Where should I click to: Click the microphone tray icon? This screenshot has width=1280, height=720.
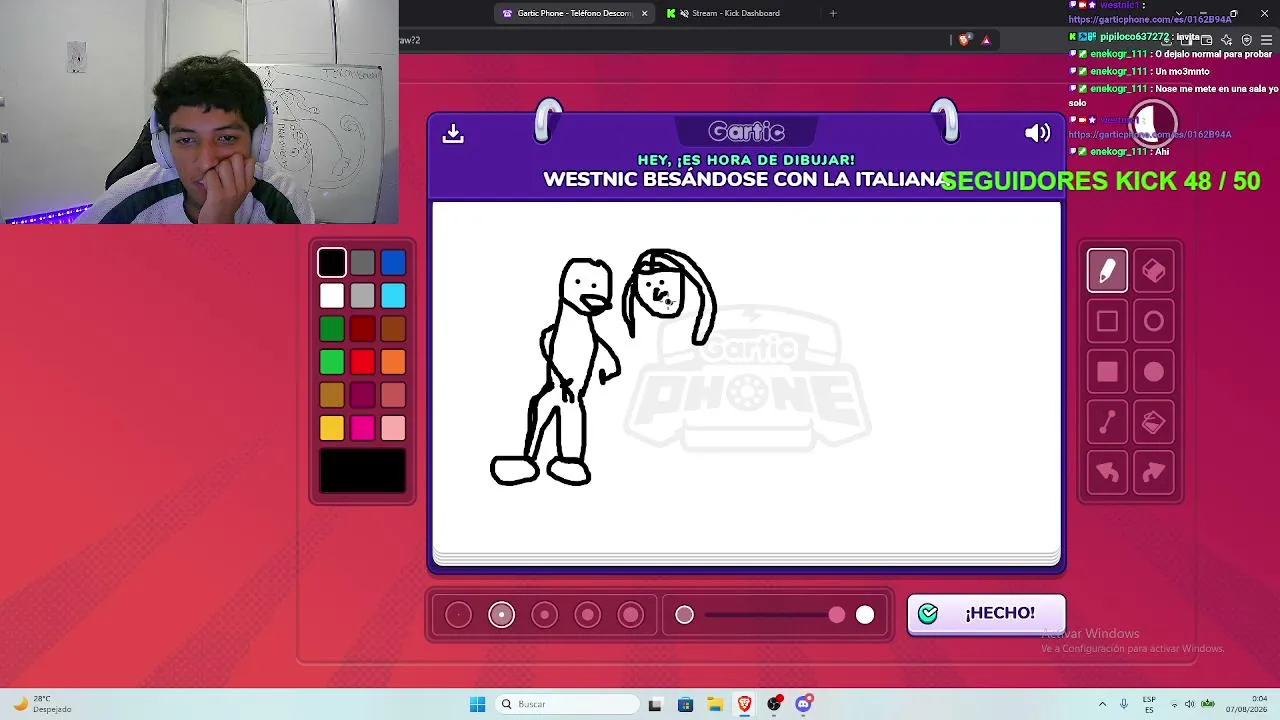coord(1124,704)
